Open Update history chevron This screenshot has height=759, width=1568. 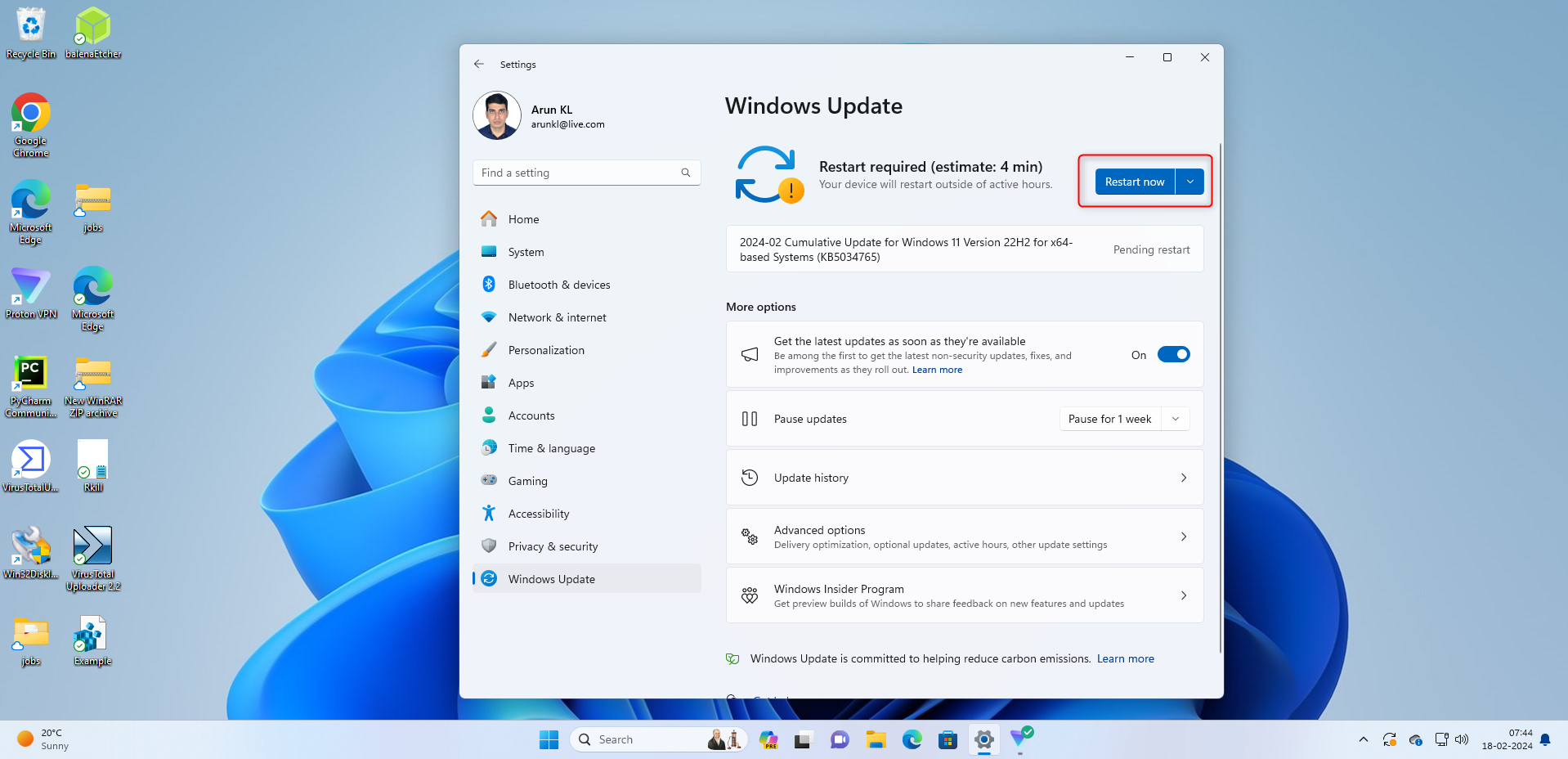(1183, 478)
